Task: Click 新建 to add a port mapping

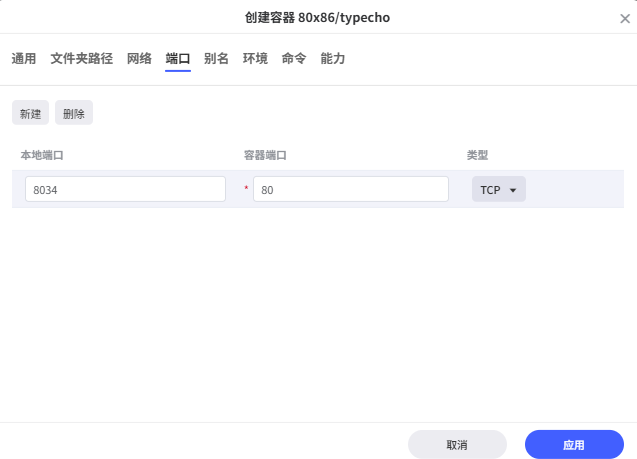Action: pos(30,113)
